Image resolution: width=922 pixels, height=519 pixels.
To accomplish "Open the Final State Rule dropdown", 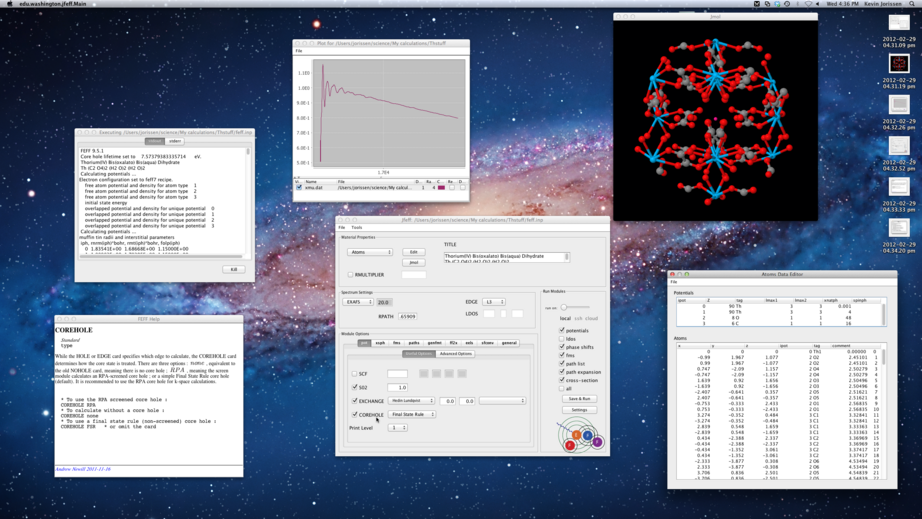I will coord(413,414).
